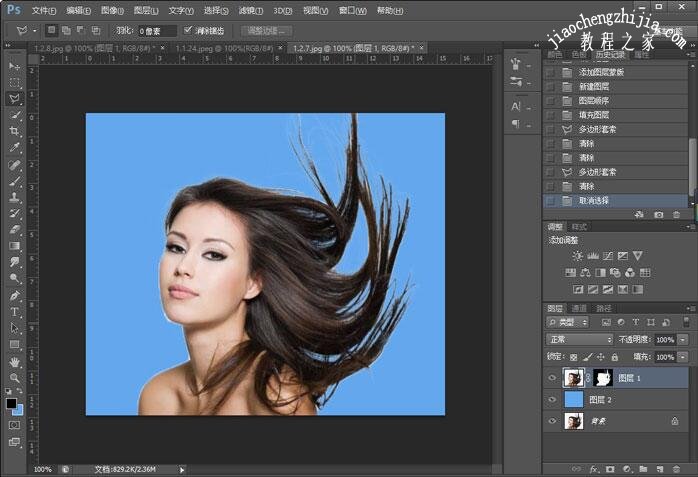This screenshot has width=698, height=477.
Task: Select the Brush tool
Action: point(14,181)
